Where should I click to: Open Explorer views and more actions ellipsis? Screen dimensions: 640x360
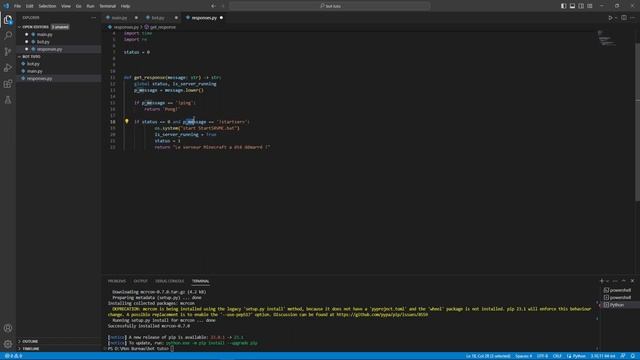tap(93, 18)
